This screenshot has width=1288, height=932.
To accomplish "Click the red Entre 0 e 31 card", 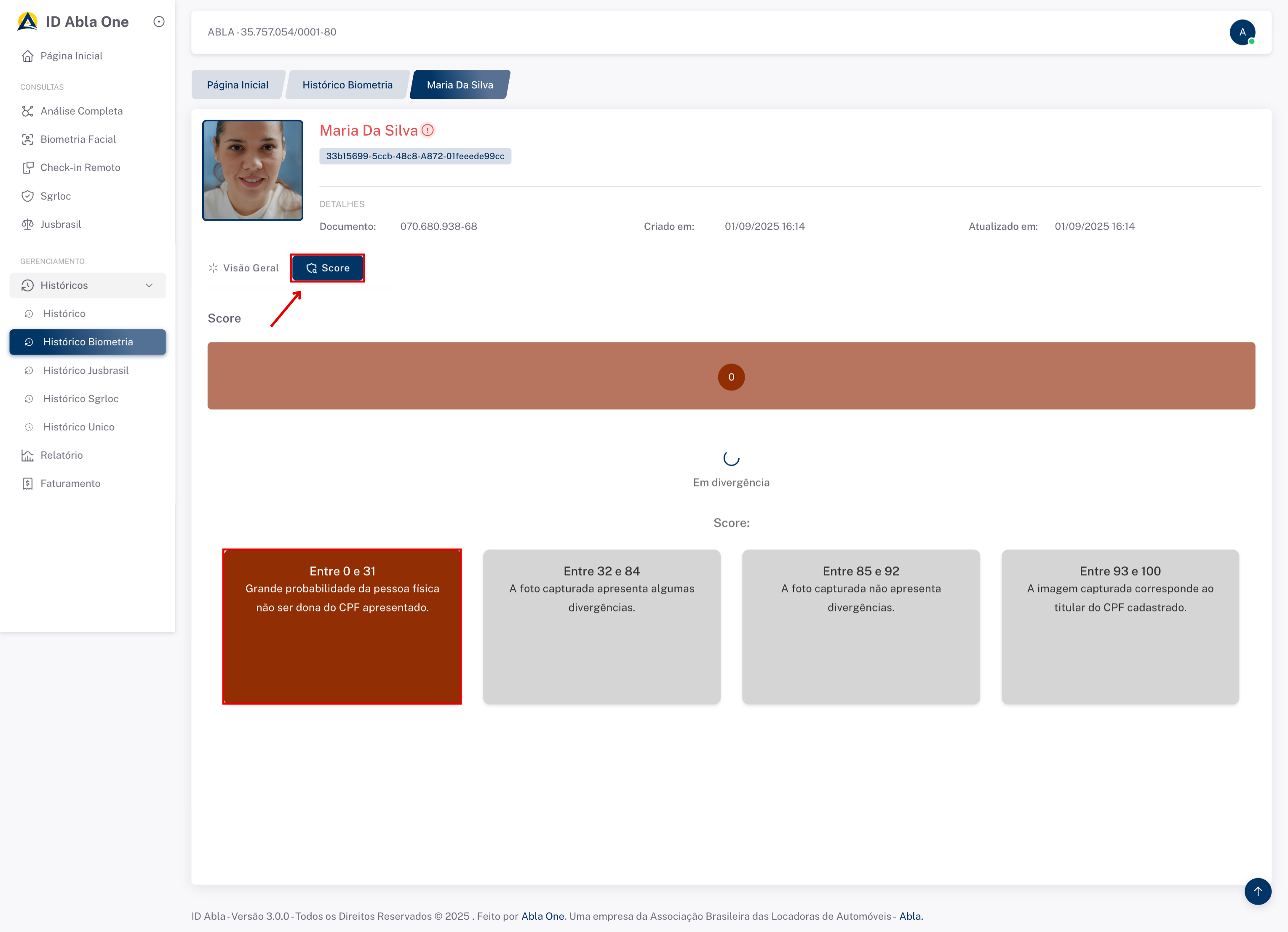I will [342, 626].
